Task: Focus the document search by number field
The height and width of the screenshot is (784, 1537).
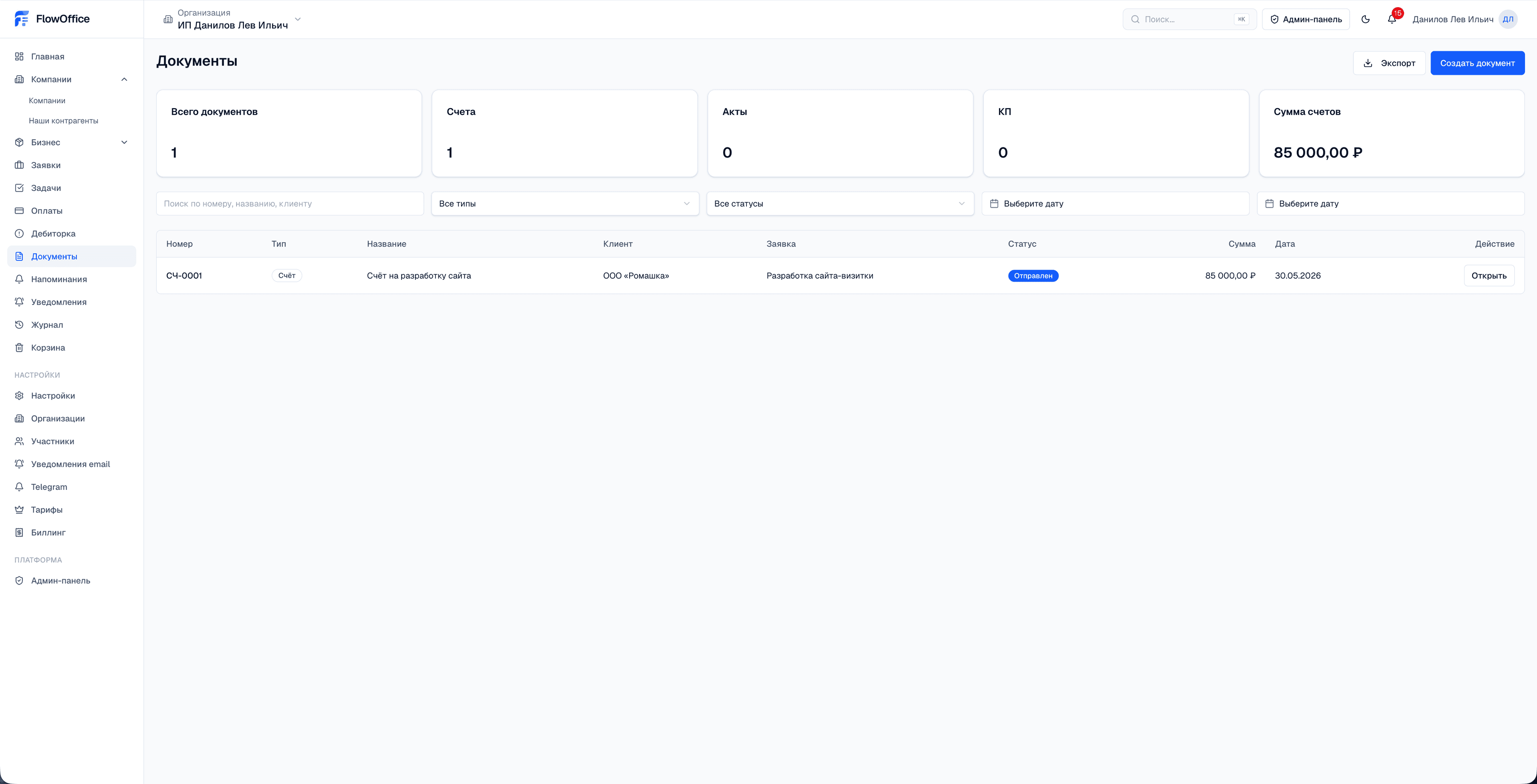Action: tap(290, 204)
